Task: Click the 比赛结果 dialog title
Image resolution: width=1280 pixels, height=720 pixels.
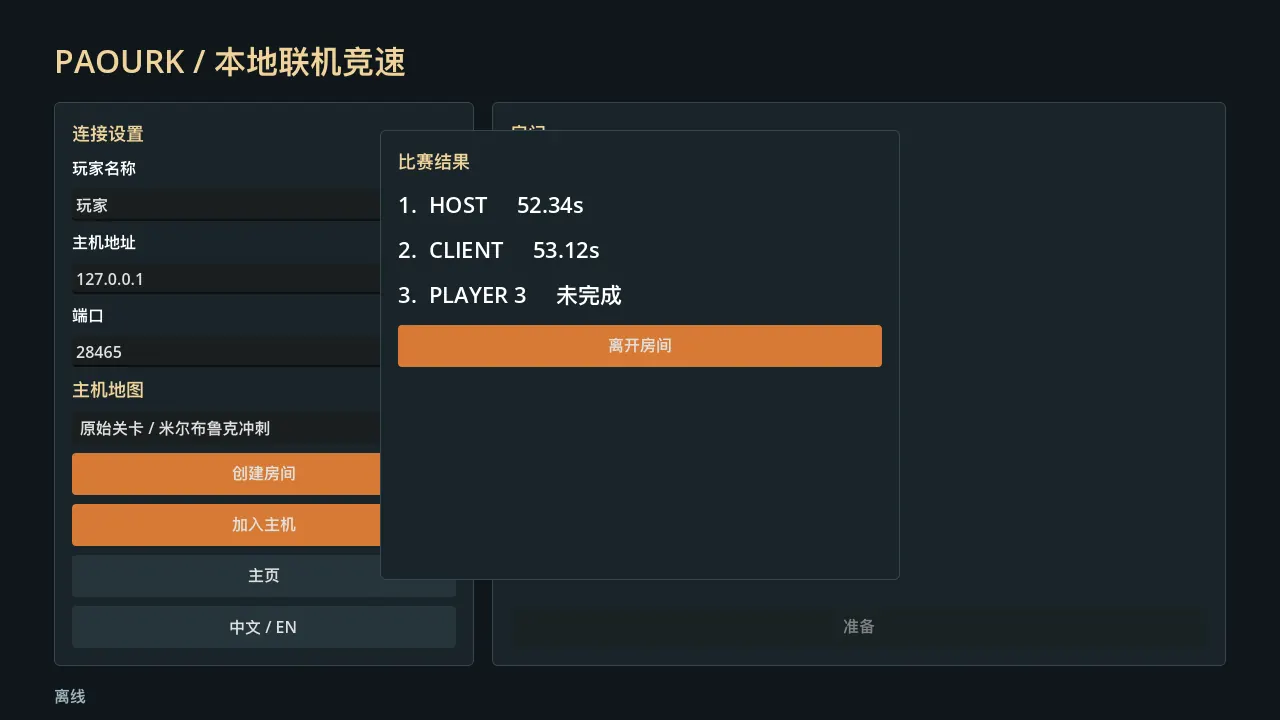Action: [x=434, y=162]
